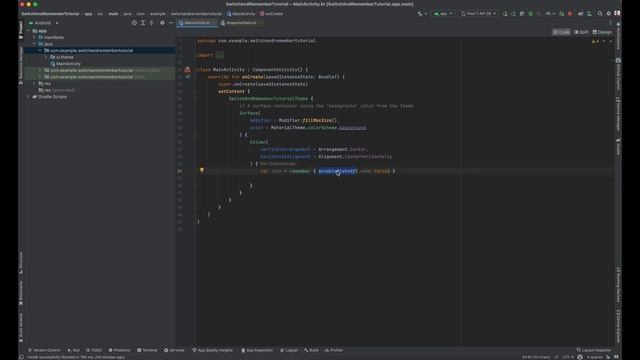Viewport: 640px width, 360px height.
Task: Hide the Project panel with minus icon
Action: pyautogui.click(x=171, y=23)
